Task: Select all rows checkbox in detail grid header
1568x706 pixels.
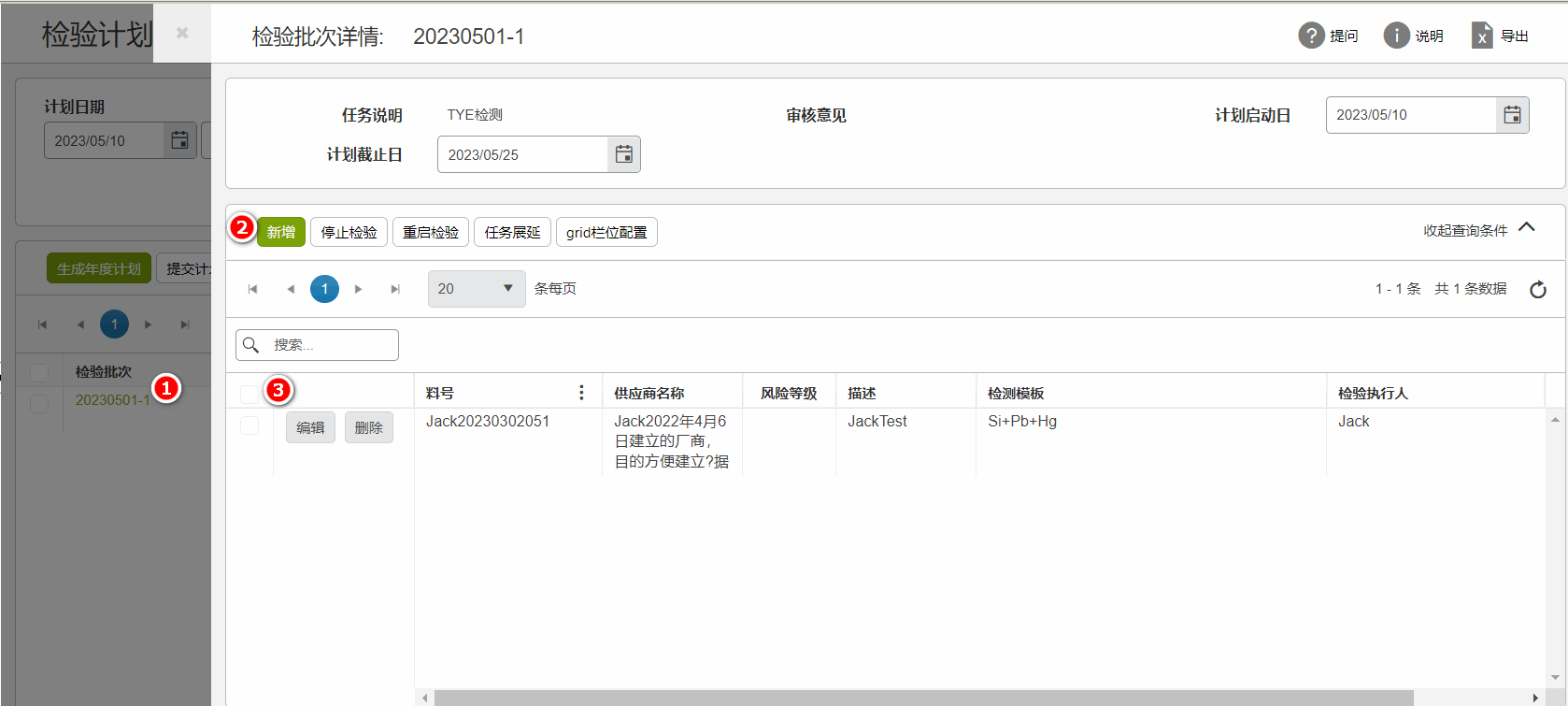Action: point(249,394)
